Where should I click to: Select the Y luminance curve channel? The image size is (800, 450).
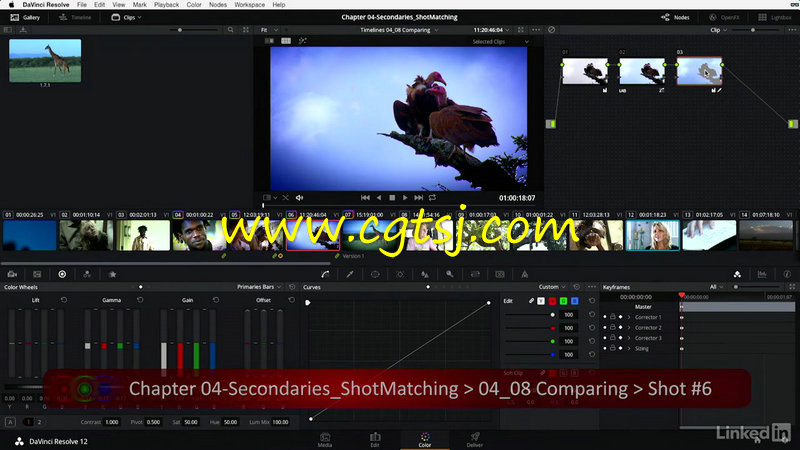pyautogui.click(x=541, y=301)
